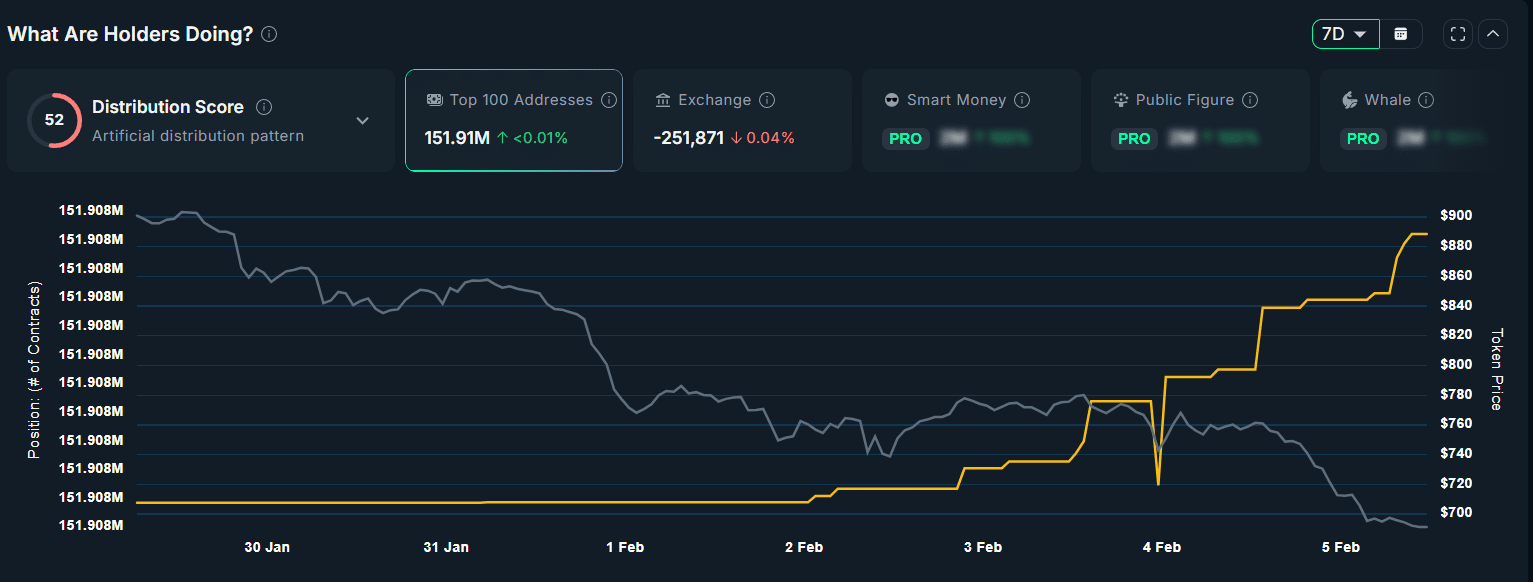Click the Smart Money info icon
Image resolution: width=1533 pixels, height=582 pixels.
(1022, 100)
